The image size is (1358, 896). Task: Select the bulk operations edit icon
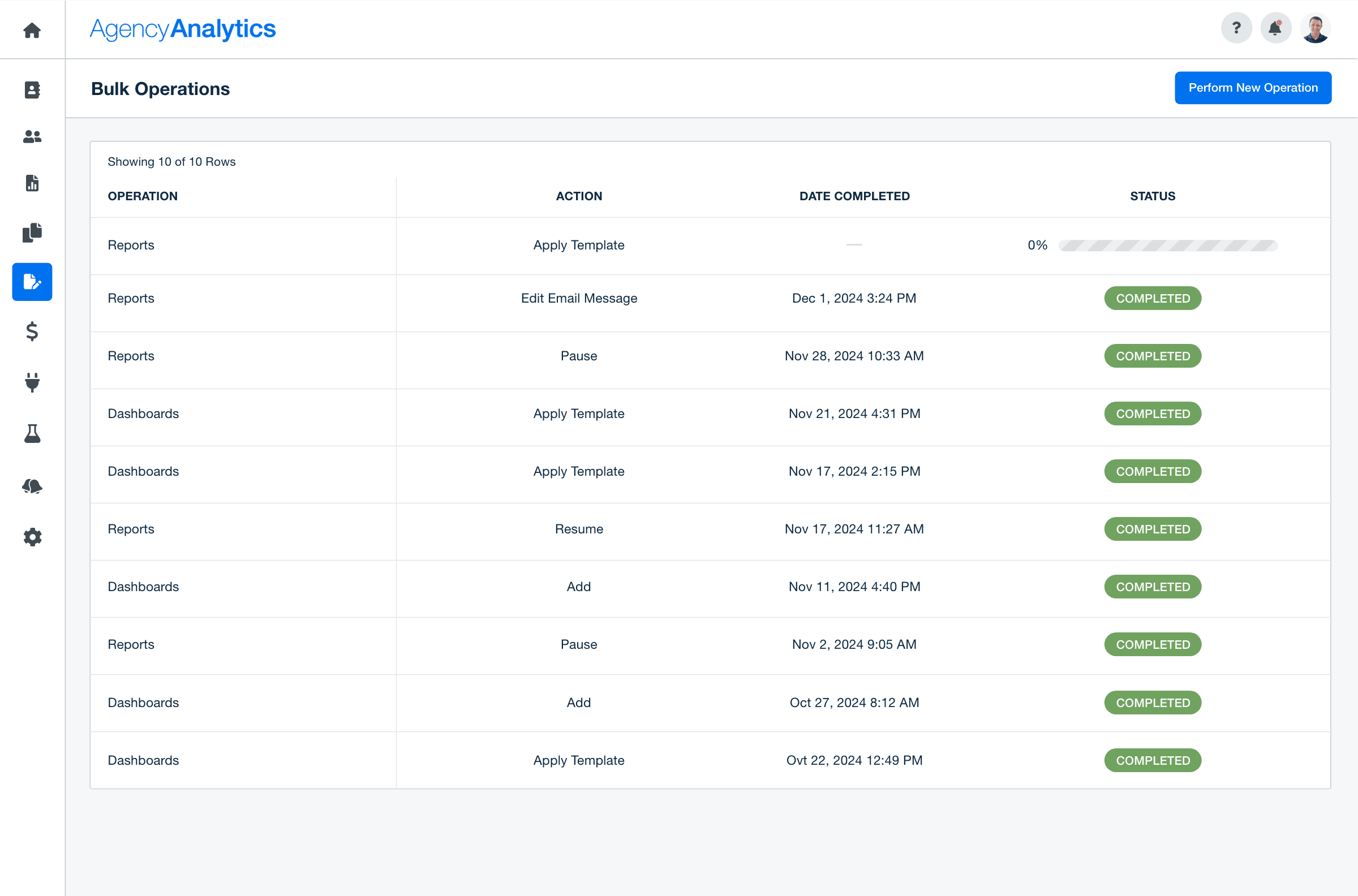tap(32, 282)
